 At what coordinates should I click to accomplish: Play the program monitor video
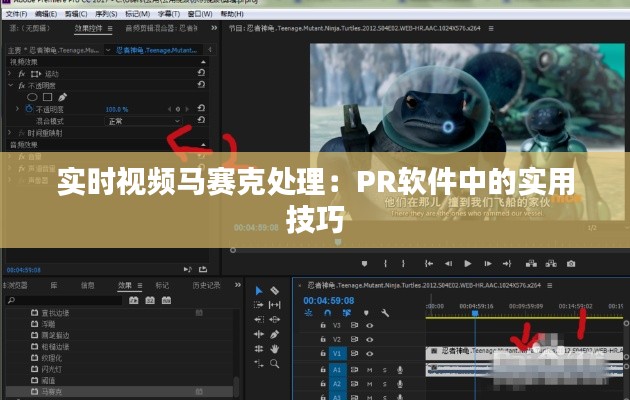point(467,263)
